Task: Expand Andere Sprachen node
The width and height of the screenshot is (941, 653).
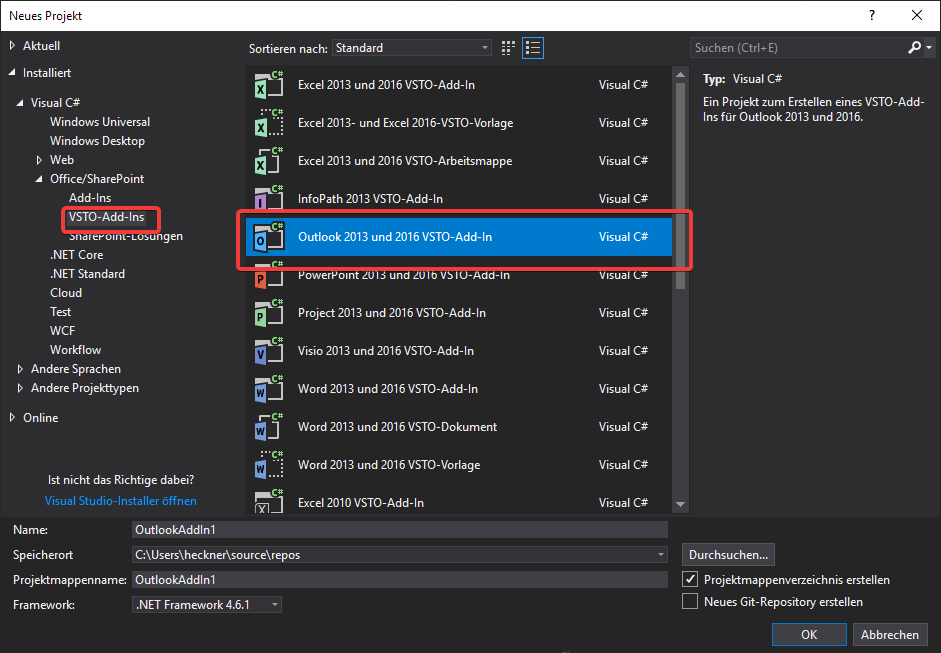Action: [20, 369]
